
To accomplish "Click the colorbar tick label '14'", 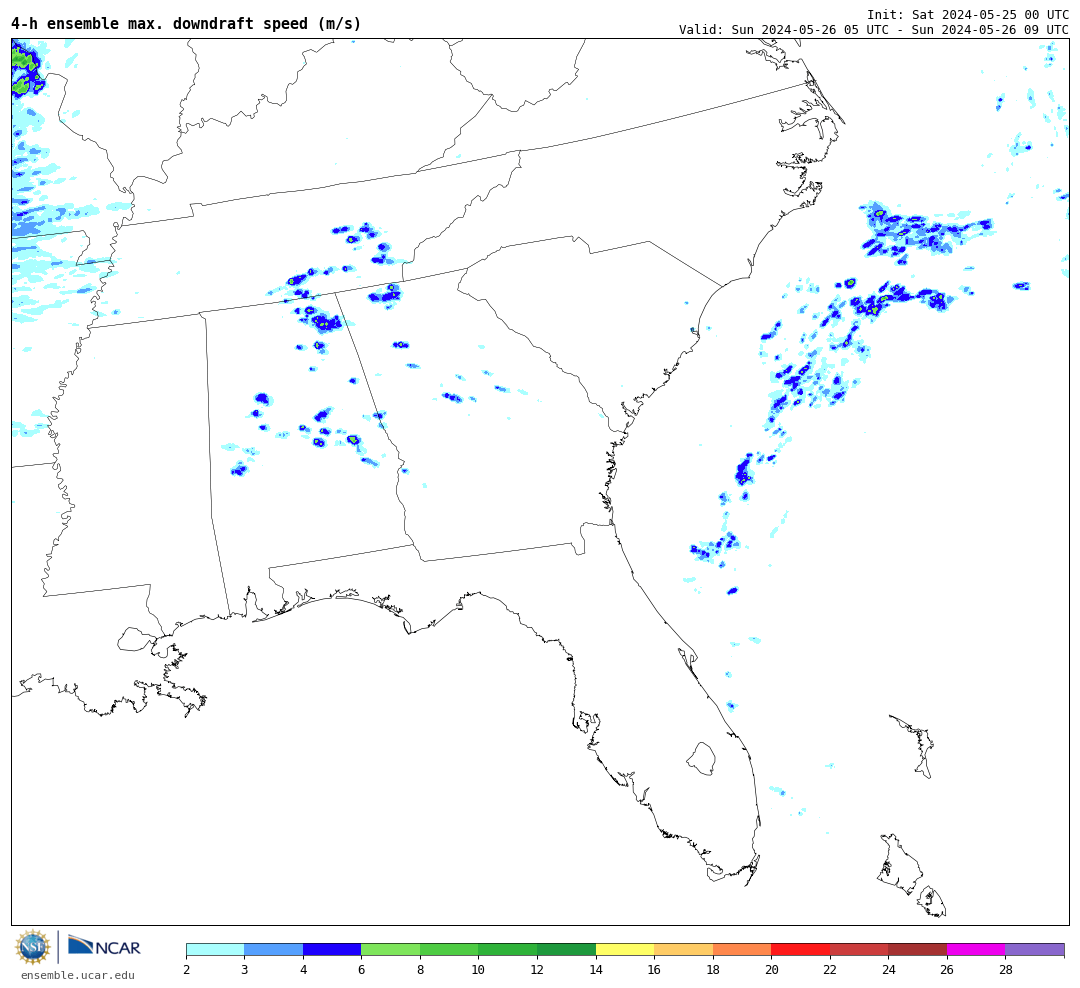I will [x=596, y=969].
